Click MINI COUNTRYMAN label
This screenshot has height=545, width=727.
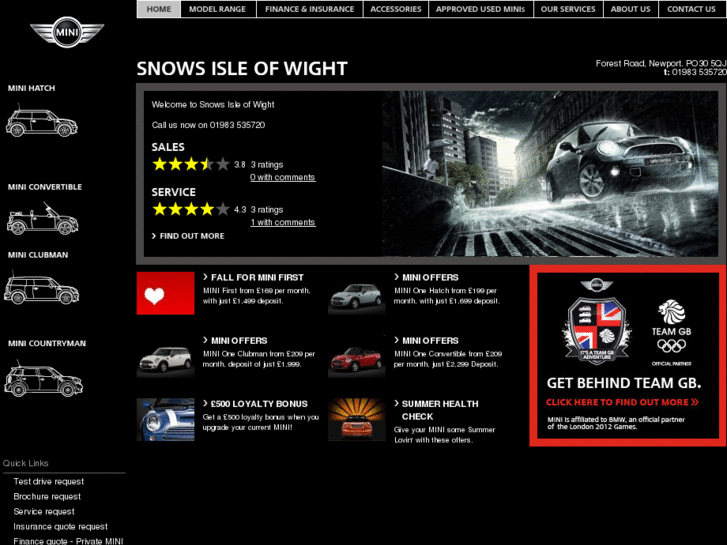pos(47,343)
